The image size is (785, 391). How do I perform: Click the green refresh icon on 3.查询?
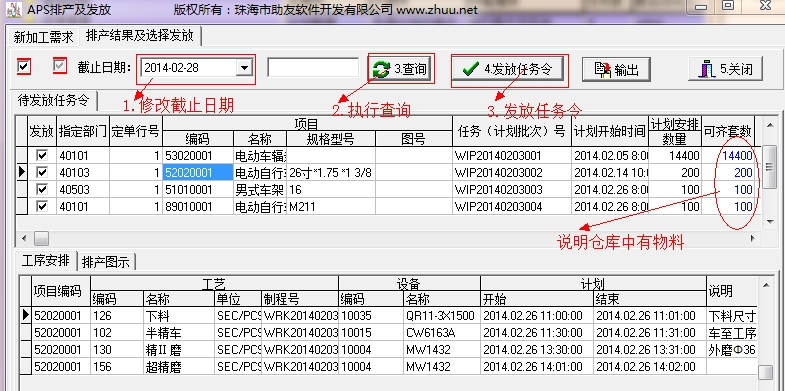(x=382, y=69)
